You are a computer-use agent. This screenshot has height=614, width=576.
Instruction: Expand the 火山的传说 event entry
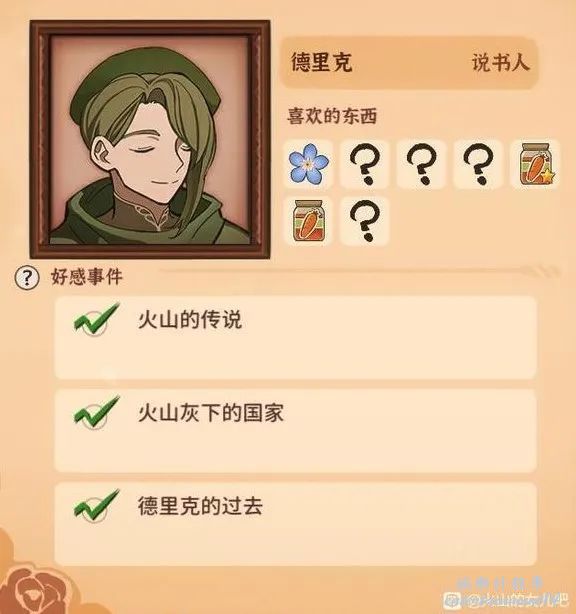click(296, 338)
